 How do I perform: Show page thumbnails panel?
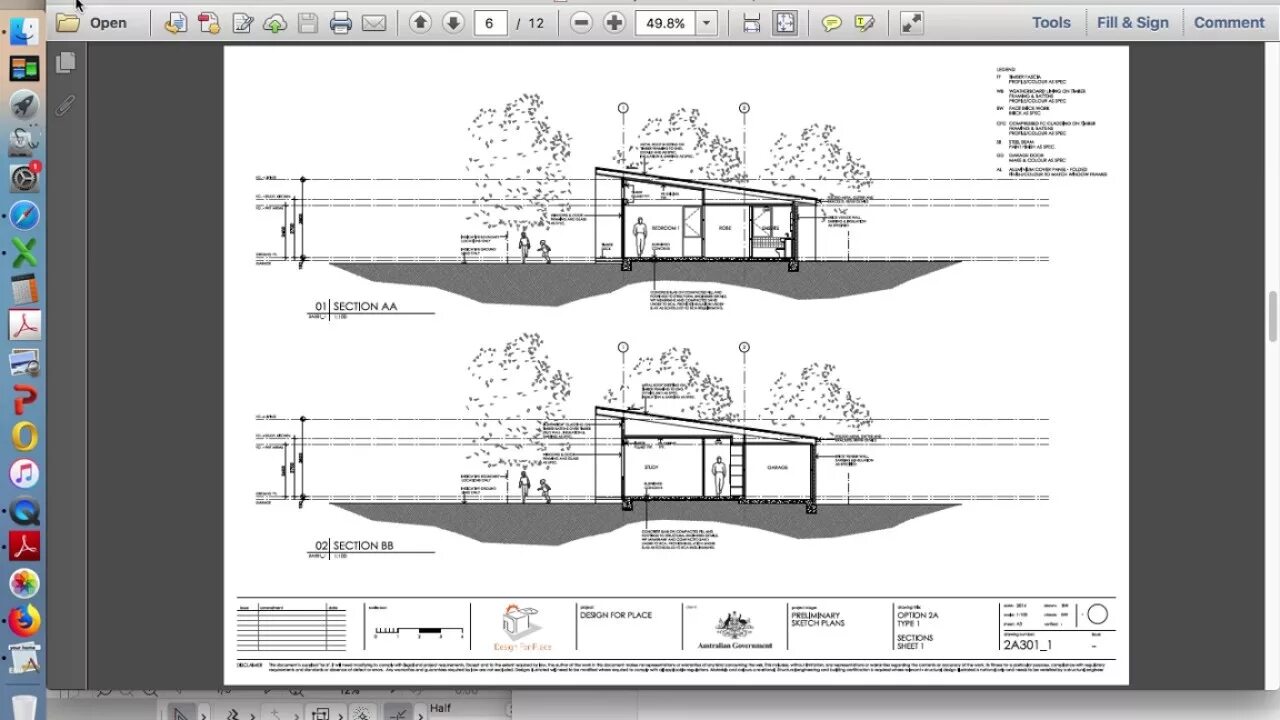click(66, 63)
